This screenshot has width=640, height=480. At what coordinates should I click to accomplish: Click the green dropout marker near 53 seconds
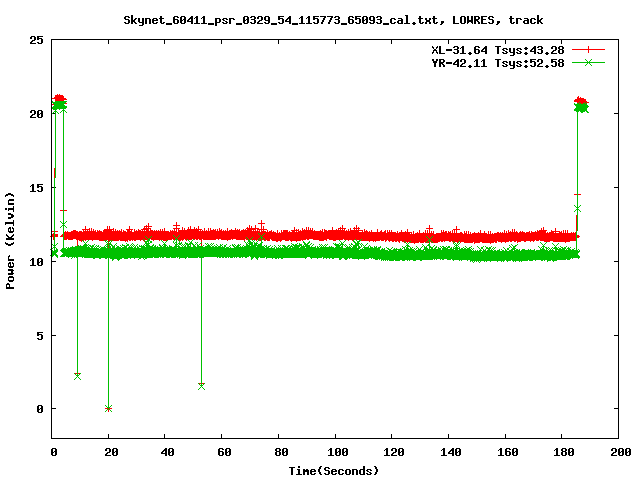201,386
